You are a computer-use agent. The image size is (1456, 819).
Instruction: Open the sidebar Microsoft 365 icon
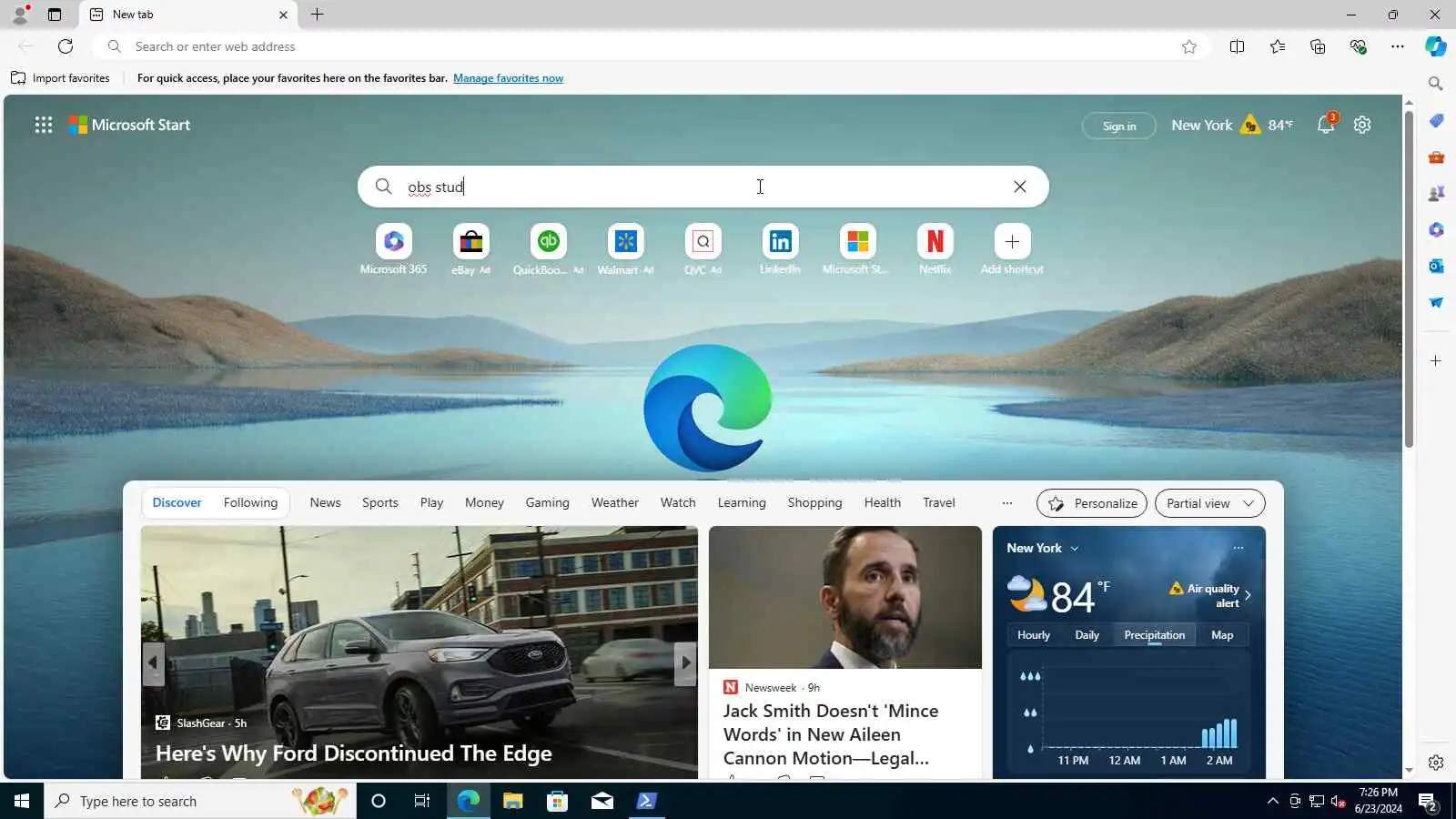pos(1436,230)
